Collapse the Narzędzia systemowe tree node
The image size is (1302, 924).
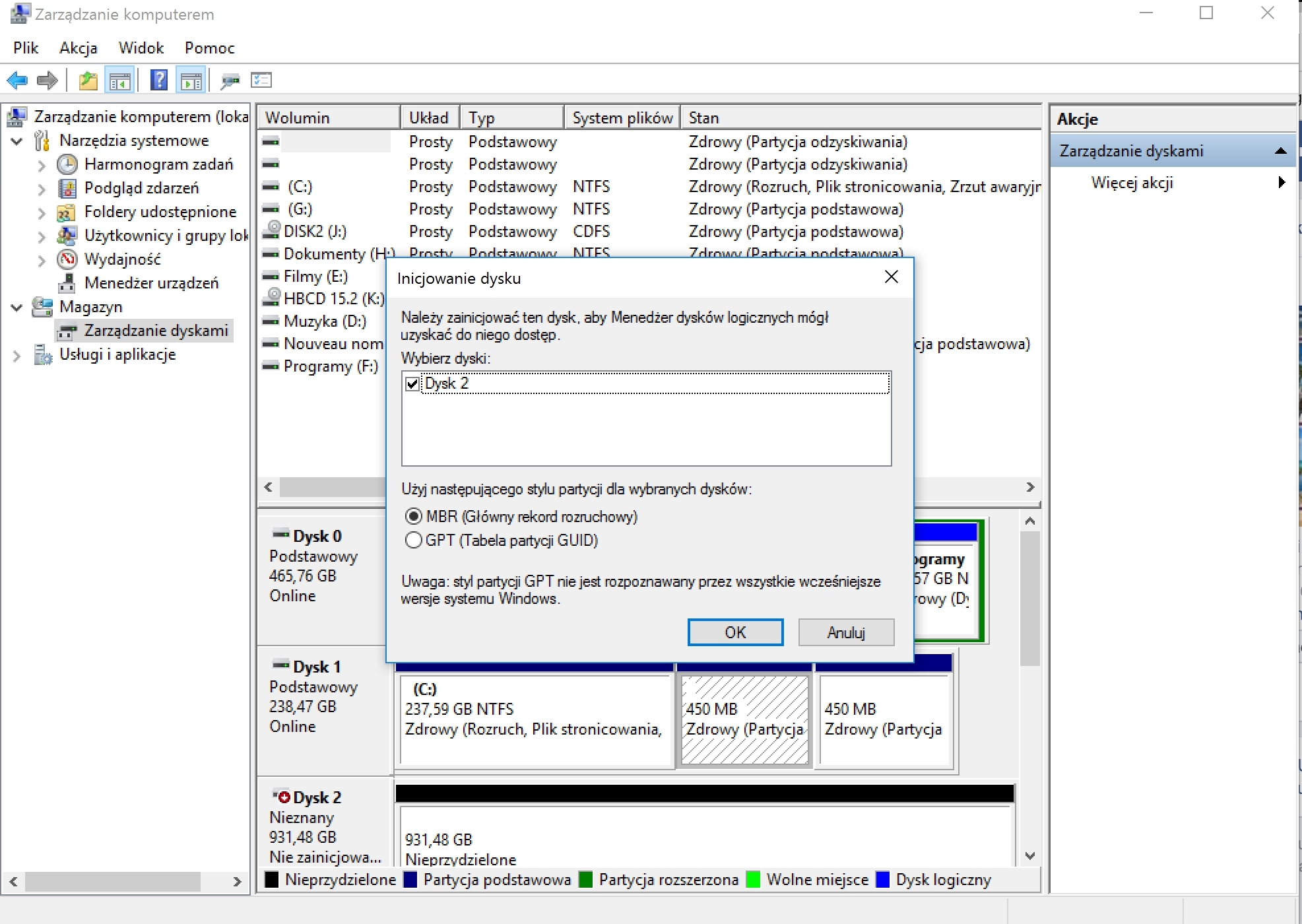[17, 141]
